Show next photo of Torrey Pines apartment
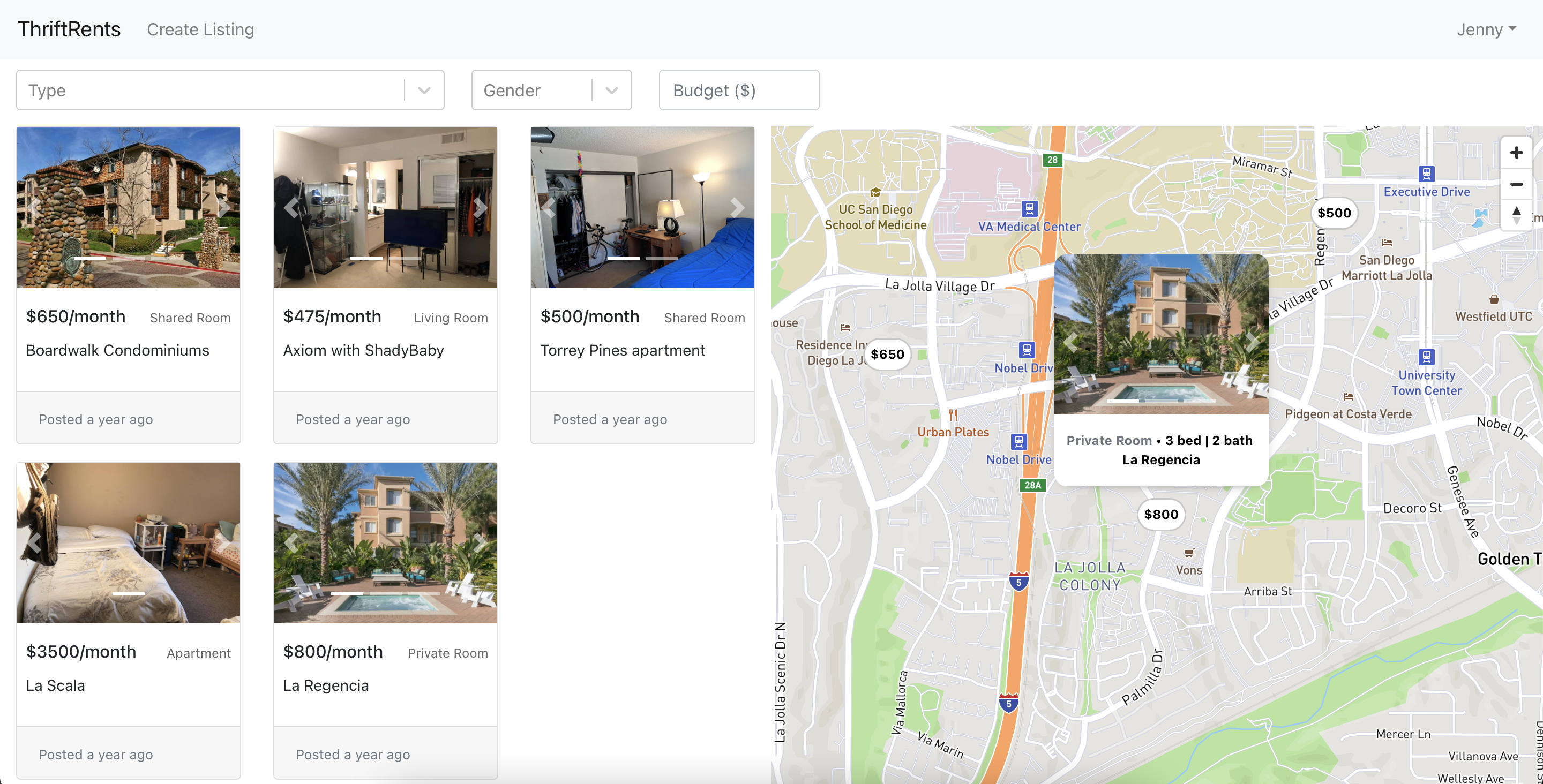Image resolution: width=1543 pixels, height=784 pixels. (x=737, y=208)
